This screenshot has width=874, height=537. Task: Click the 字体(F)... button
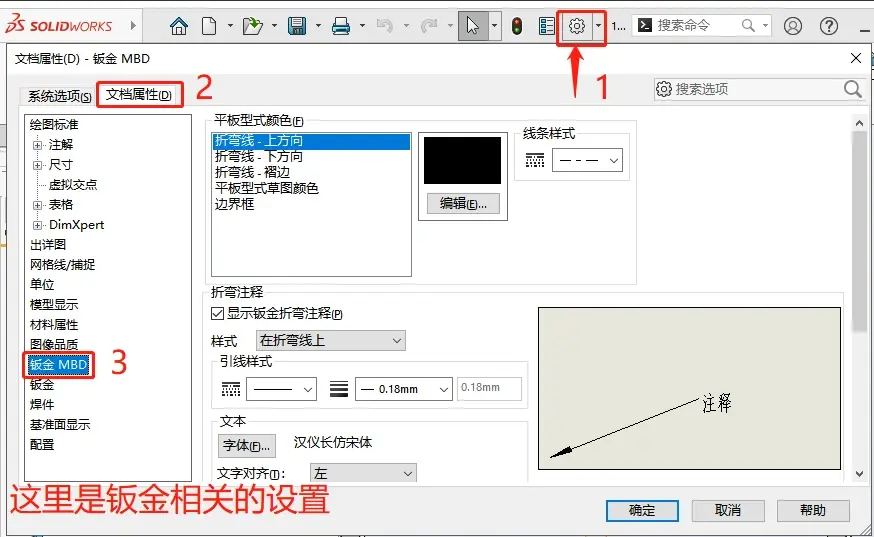(x=246, y=446)
